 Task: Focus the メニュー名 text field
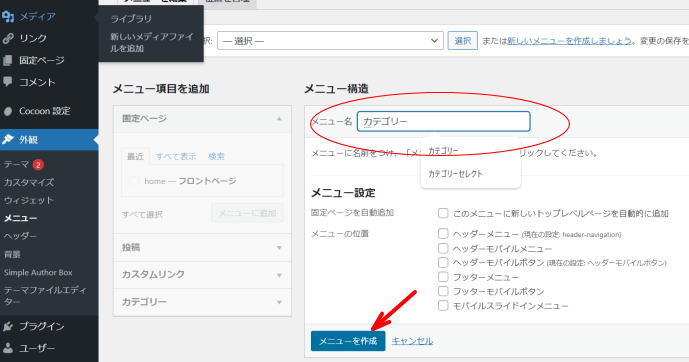(443, 121)
